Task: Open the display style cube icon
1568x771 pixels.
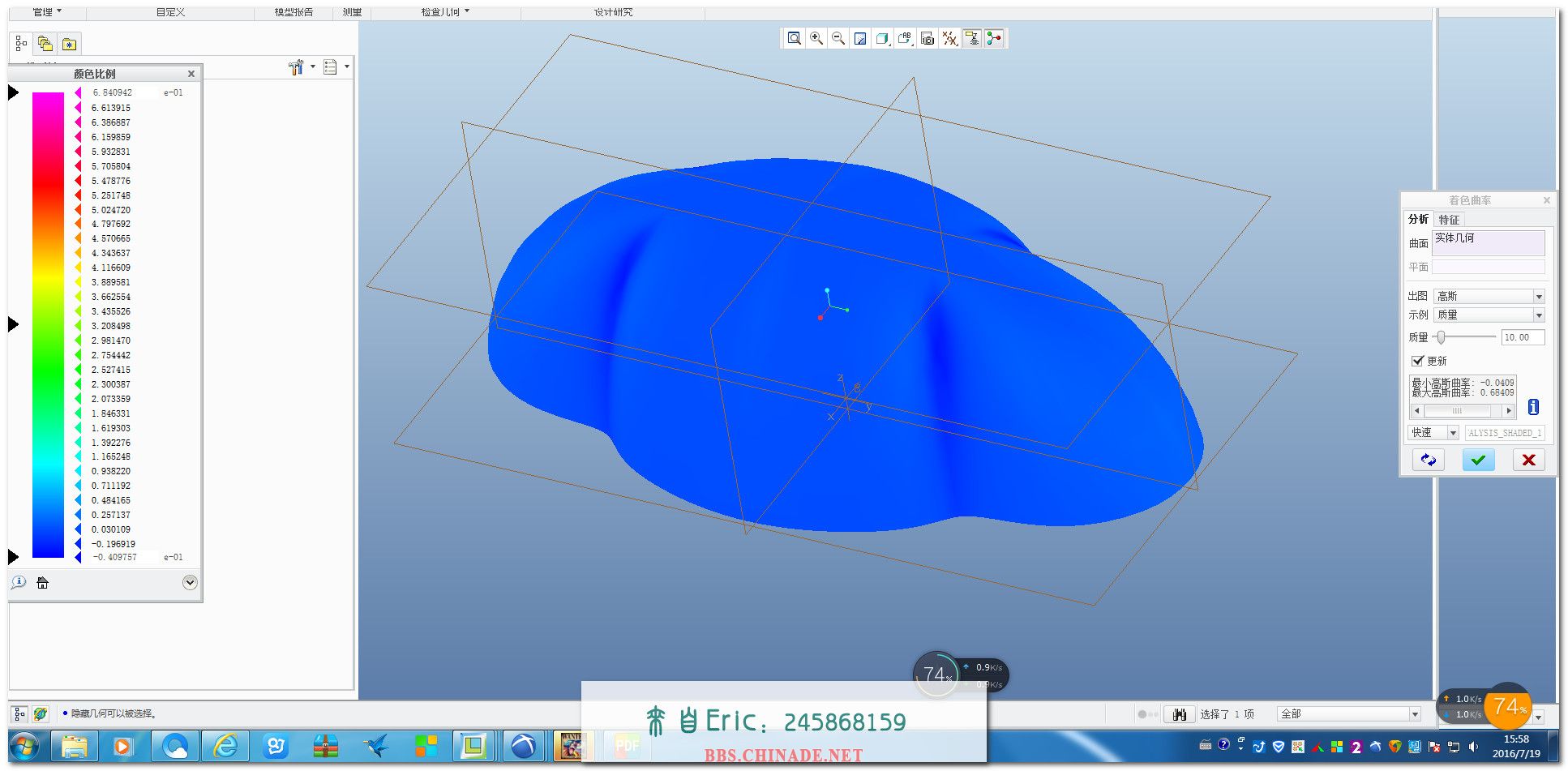Action: [x=883, y=38]
